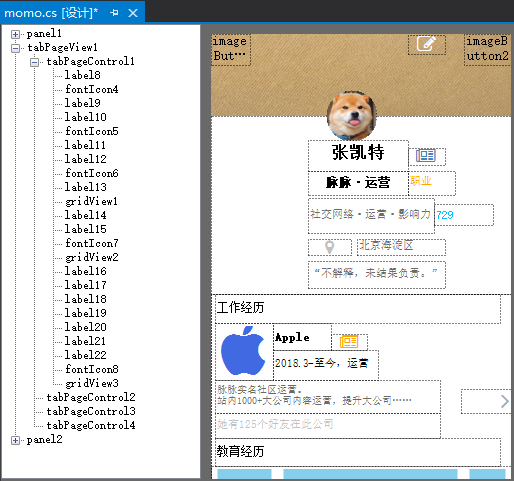Image resolution: width=514 pixels, height=481 pixels.
Task: Click the Apple logo image
Action: [243, 351]
